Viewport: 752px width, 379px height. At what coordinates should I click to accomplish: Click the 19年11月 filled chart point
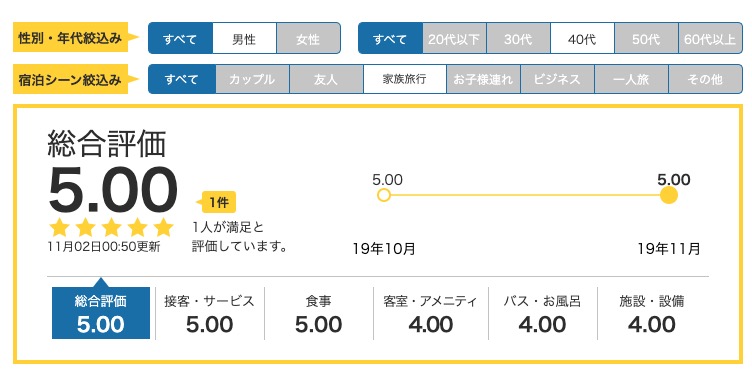tap(669, 195)
